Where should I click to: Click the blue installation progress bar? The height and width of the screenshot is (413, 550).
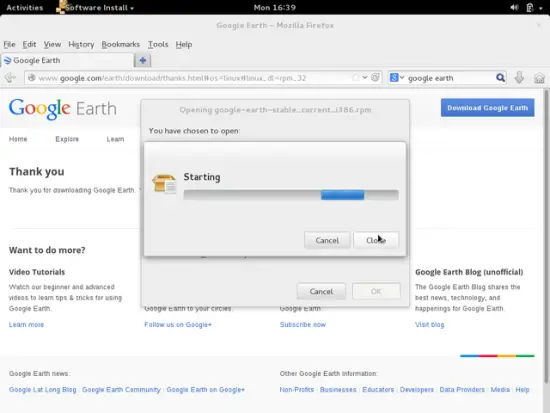coord(342,195)
